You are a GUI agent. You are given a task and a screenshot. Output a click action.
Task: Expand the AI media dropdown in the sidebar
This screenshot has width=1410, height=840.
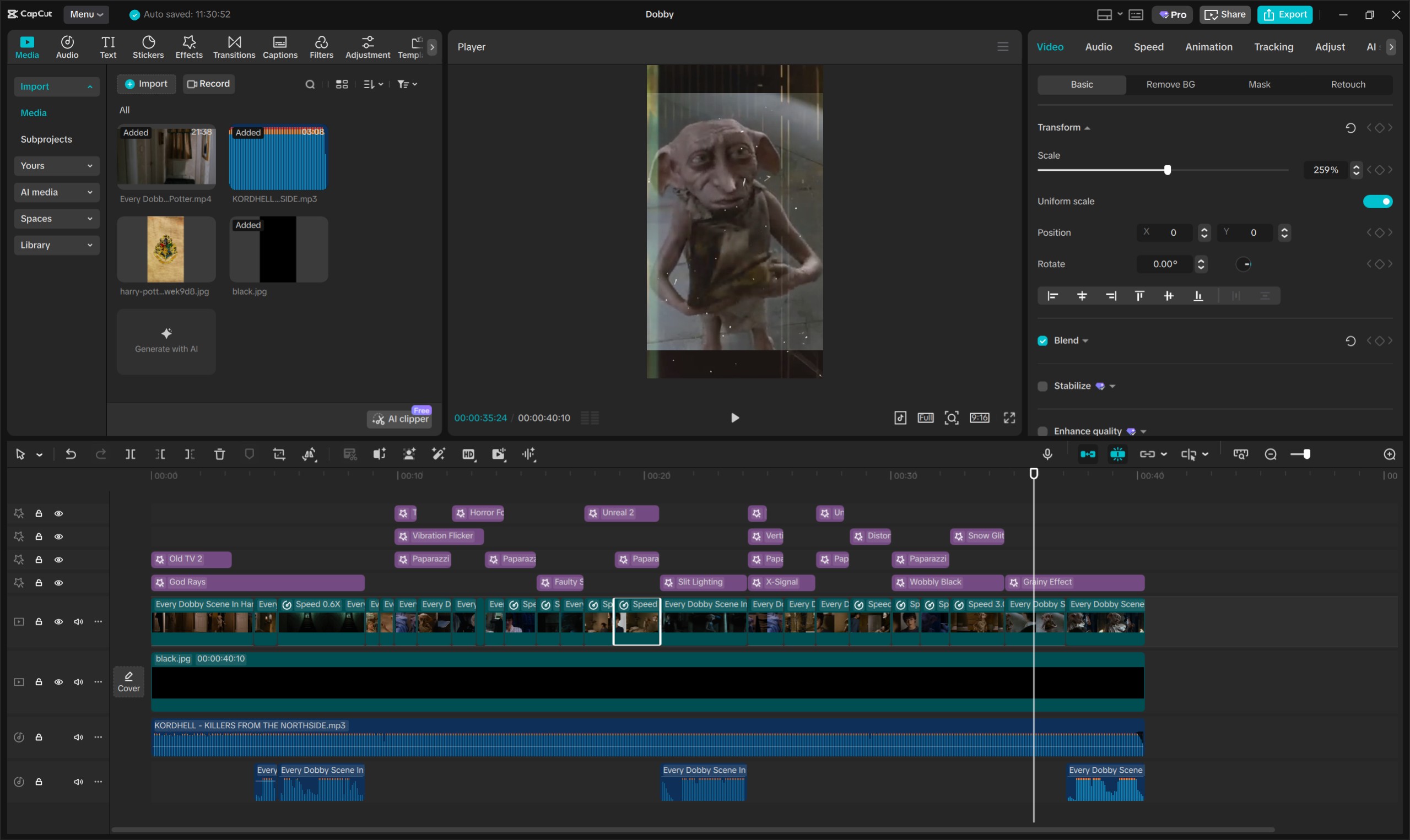click(56, 192)
